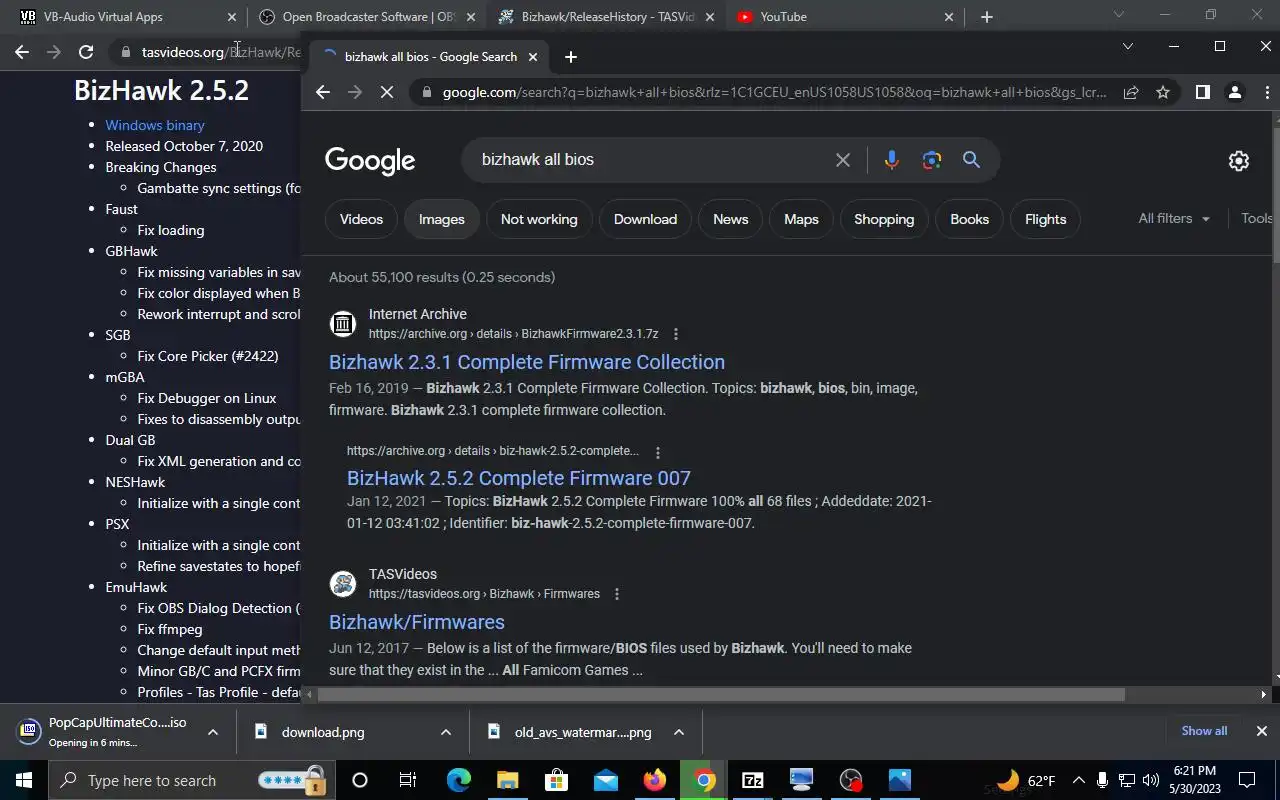Viewport: 1280px width, 800px height.
Task: Filter results by Download chip
Action: pos(645,219)
